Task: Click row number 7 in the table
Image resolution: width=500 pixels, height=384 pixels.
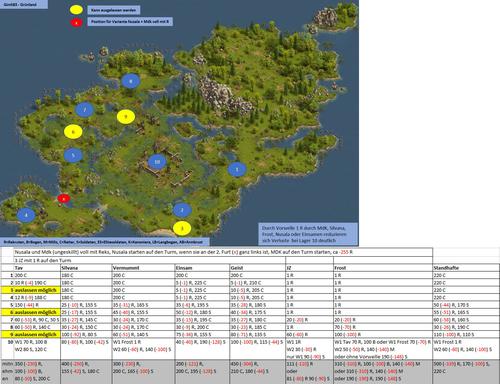Action: (x=12, y=320)
